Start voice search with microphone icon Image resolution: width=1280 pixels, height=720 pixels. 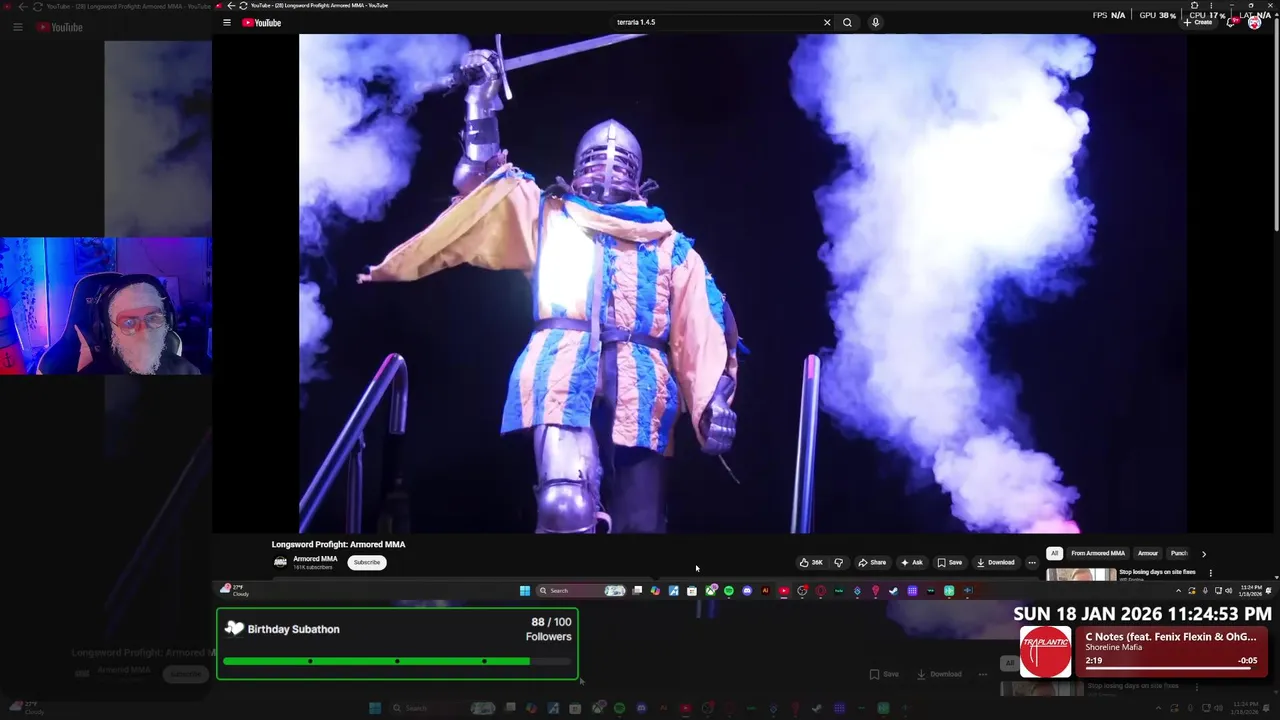[875, 22]
